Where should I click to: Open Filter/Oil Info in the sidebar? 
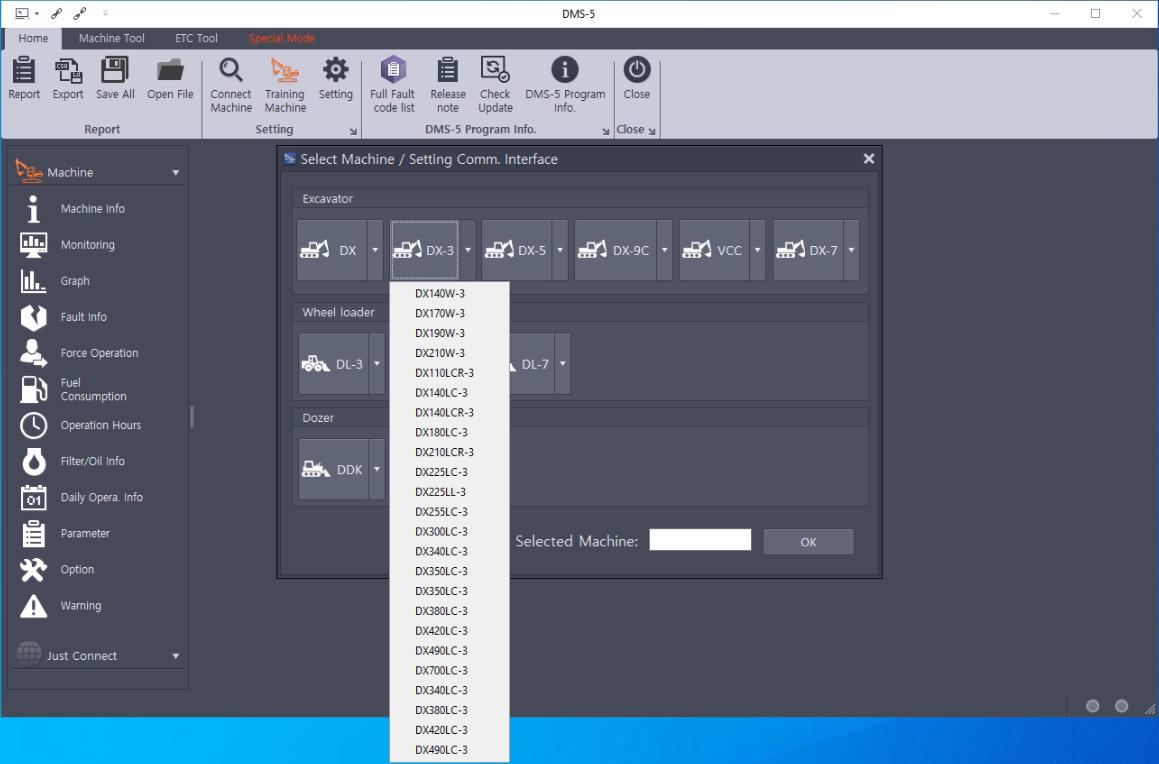pyautogui.click(x=91, y=461)
